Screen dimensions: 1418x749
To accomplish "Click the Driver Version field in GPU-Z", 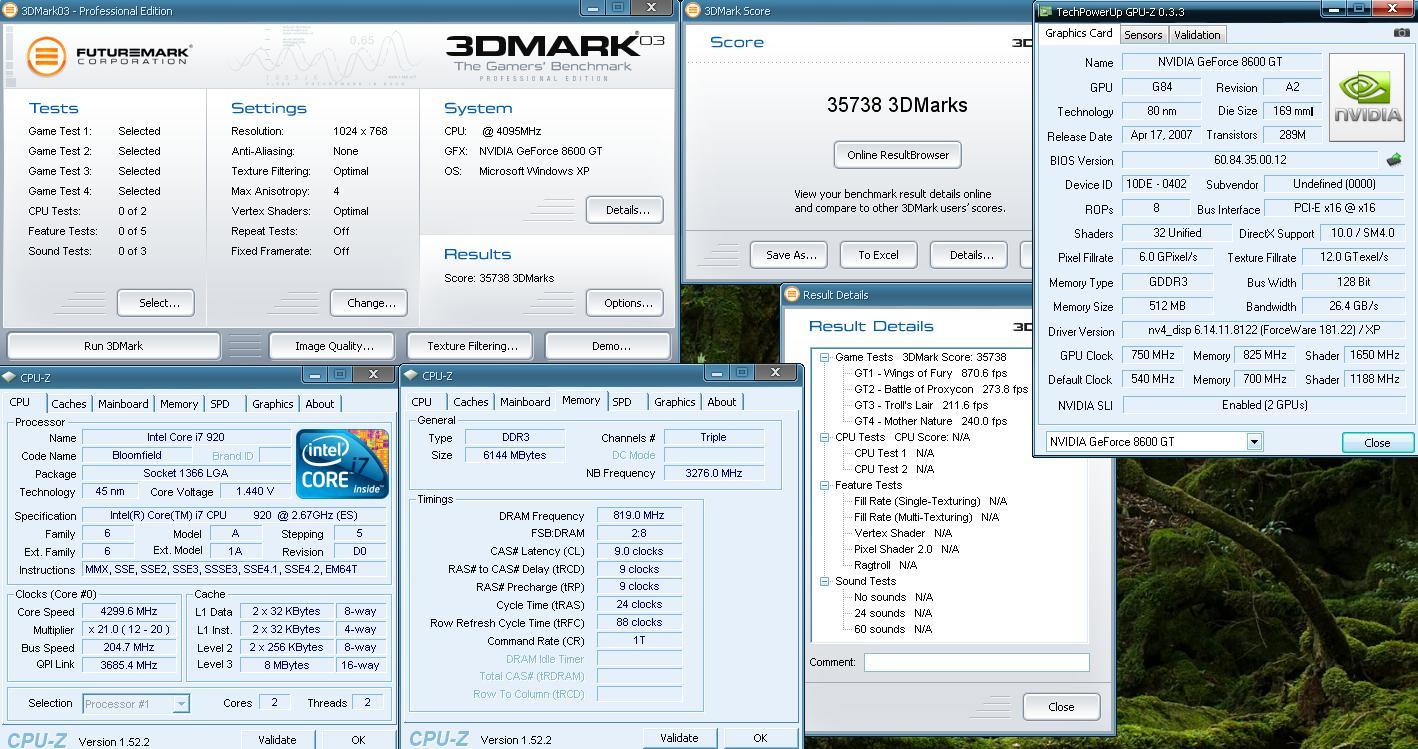I will [1263, 331].
